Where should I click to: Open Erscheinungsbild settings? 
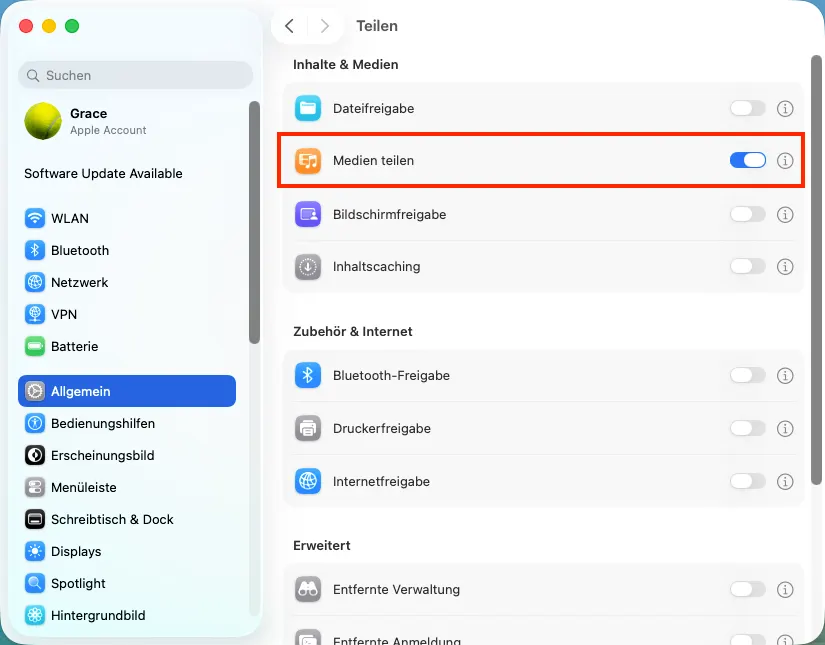pyautogui.click(x=126, y=456)
